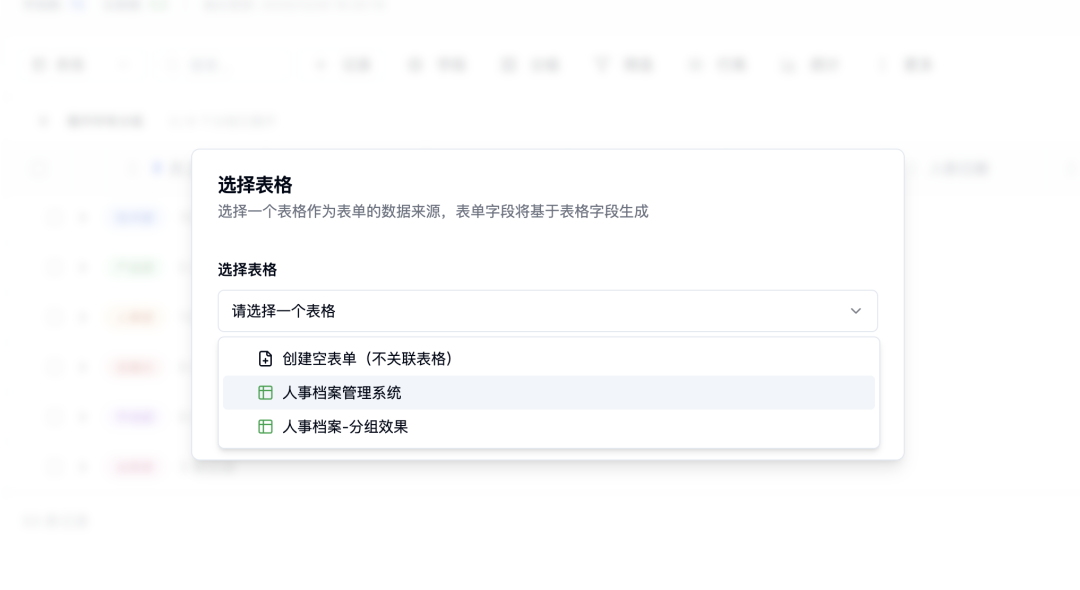Click the plus icon in the toolbar
Screen dimensions: 1080x590
pyautogui.click(x=320, y=64)
